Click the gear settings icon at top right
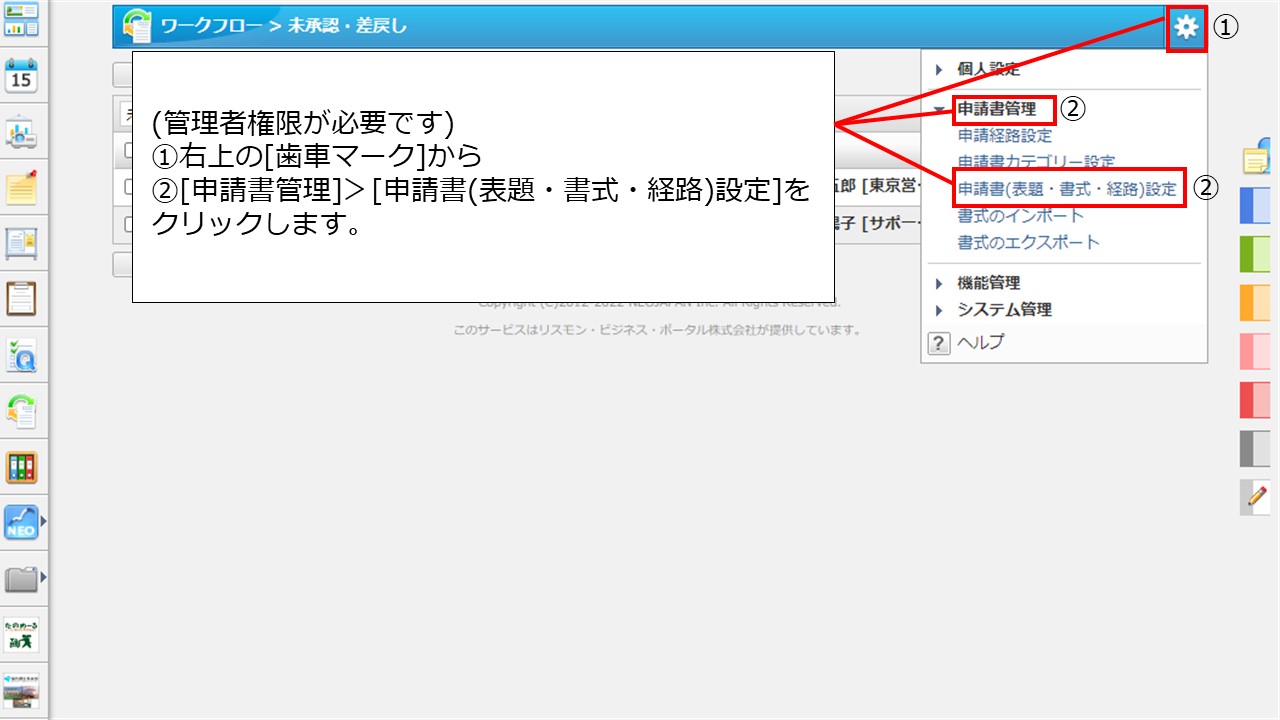This screenshot has height=720, width=1280. pyautogui.click(x=1187, y=27)
